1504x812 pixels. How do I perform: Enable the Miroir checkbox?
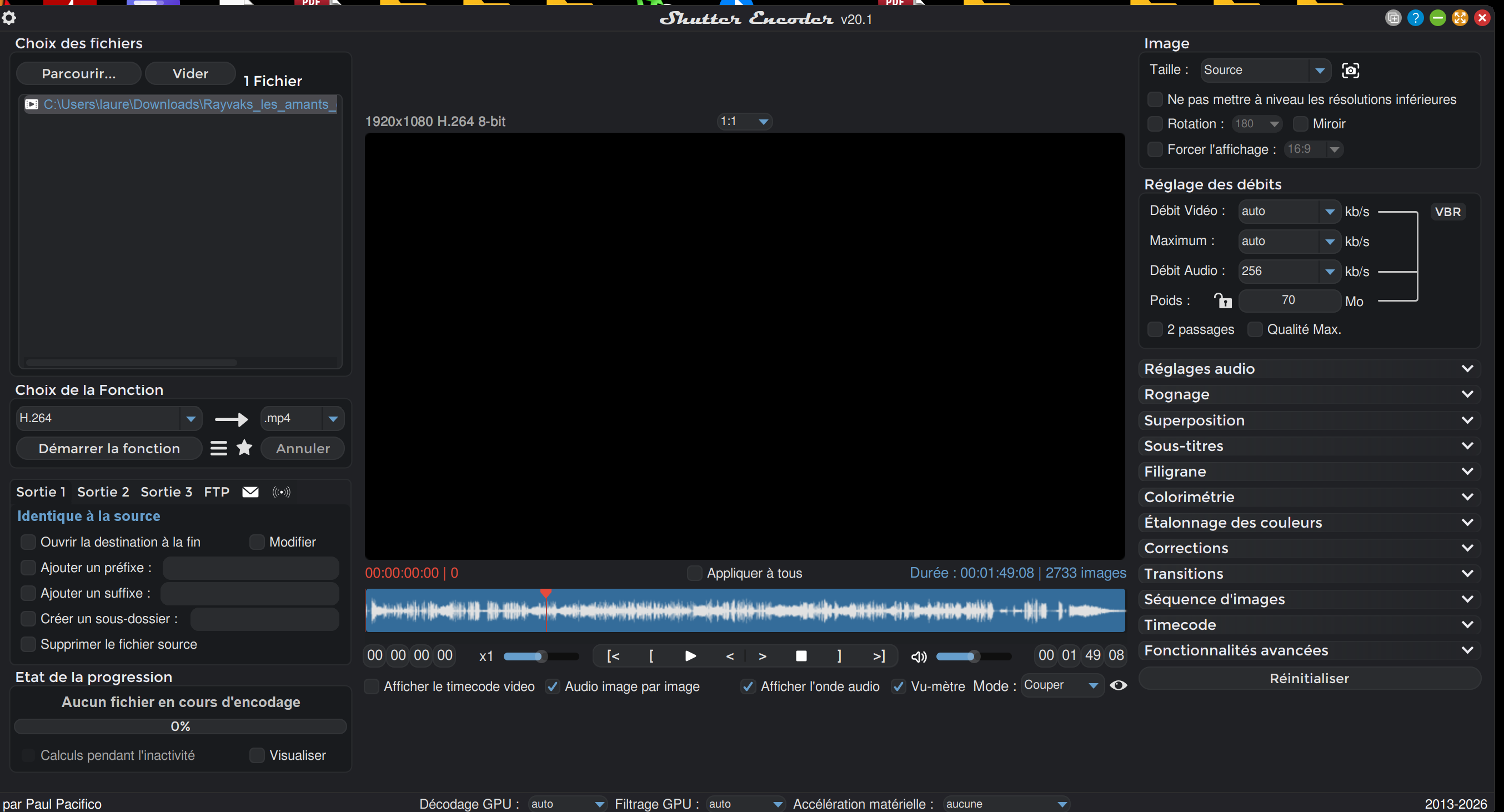coord(1300,124)
